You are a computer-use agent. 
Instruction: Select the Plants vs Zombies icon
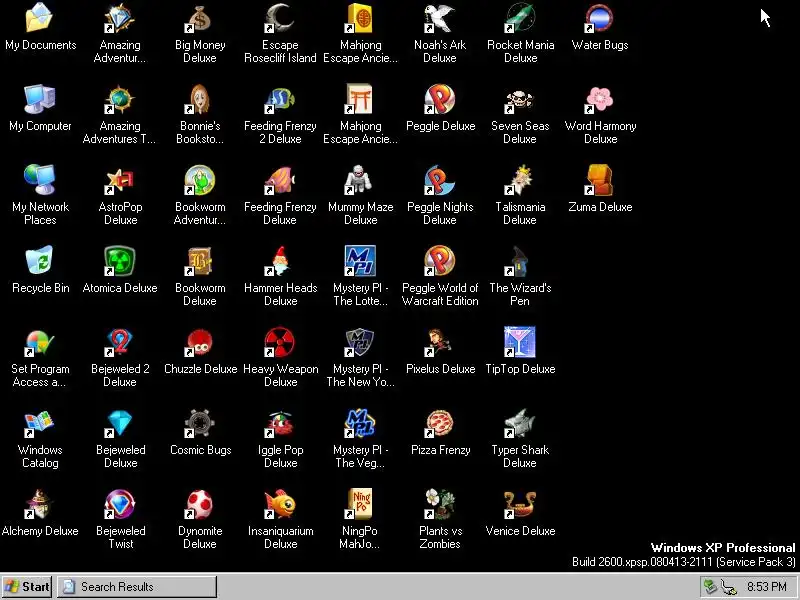tap(440, 504)
